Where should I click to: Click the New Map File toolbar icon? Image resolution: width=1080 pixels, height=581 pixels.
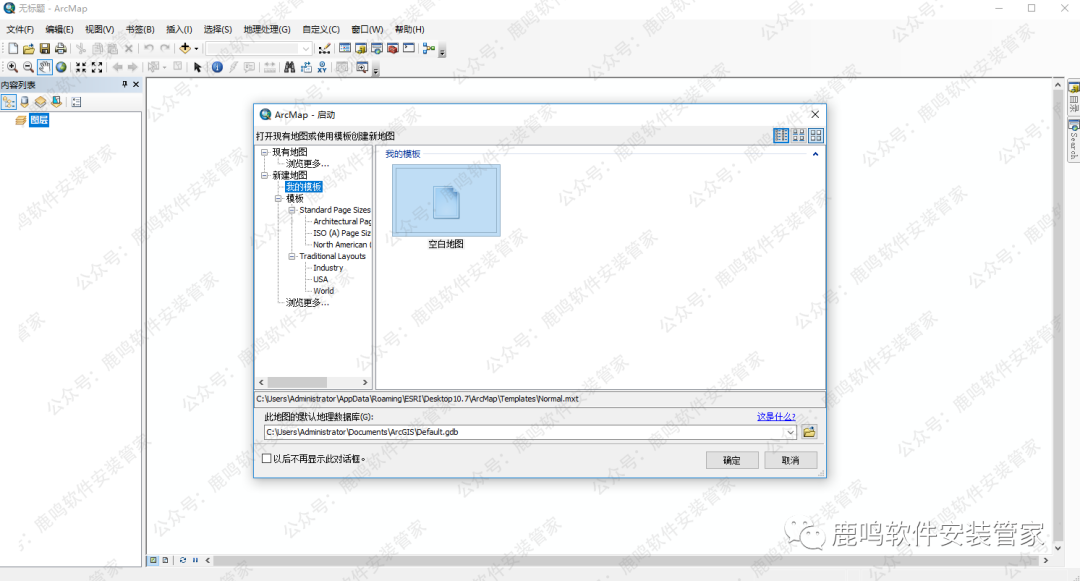[x=13, y=48]
